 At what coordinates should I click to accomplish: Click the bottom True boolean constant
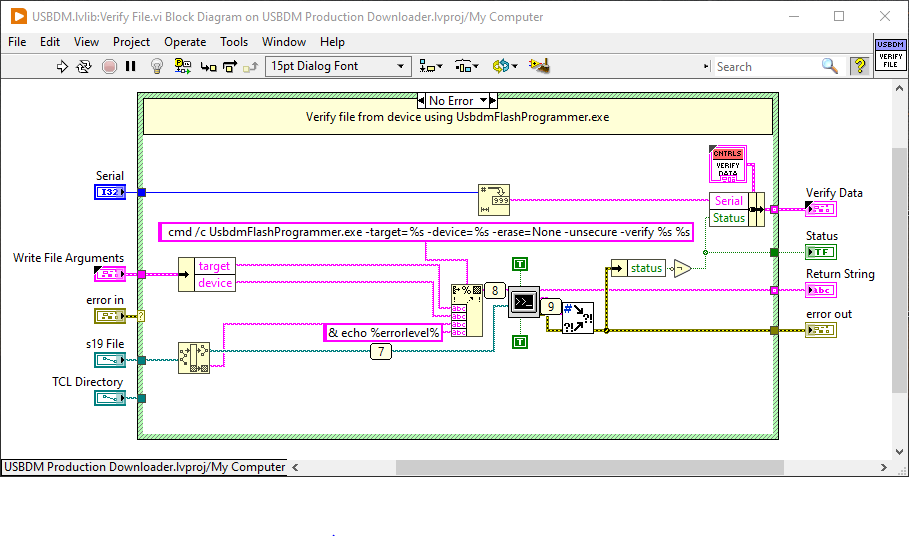520,342
